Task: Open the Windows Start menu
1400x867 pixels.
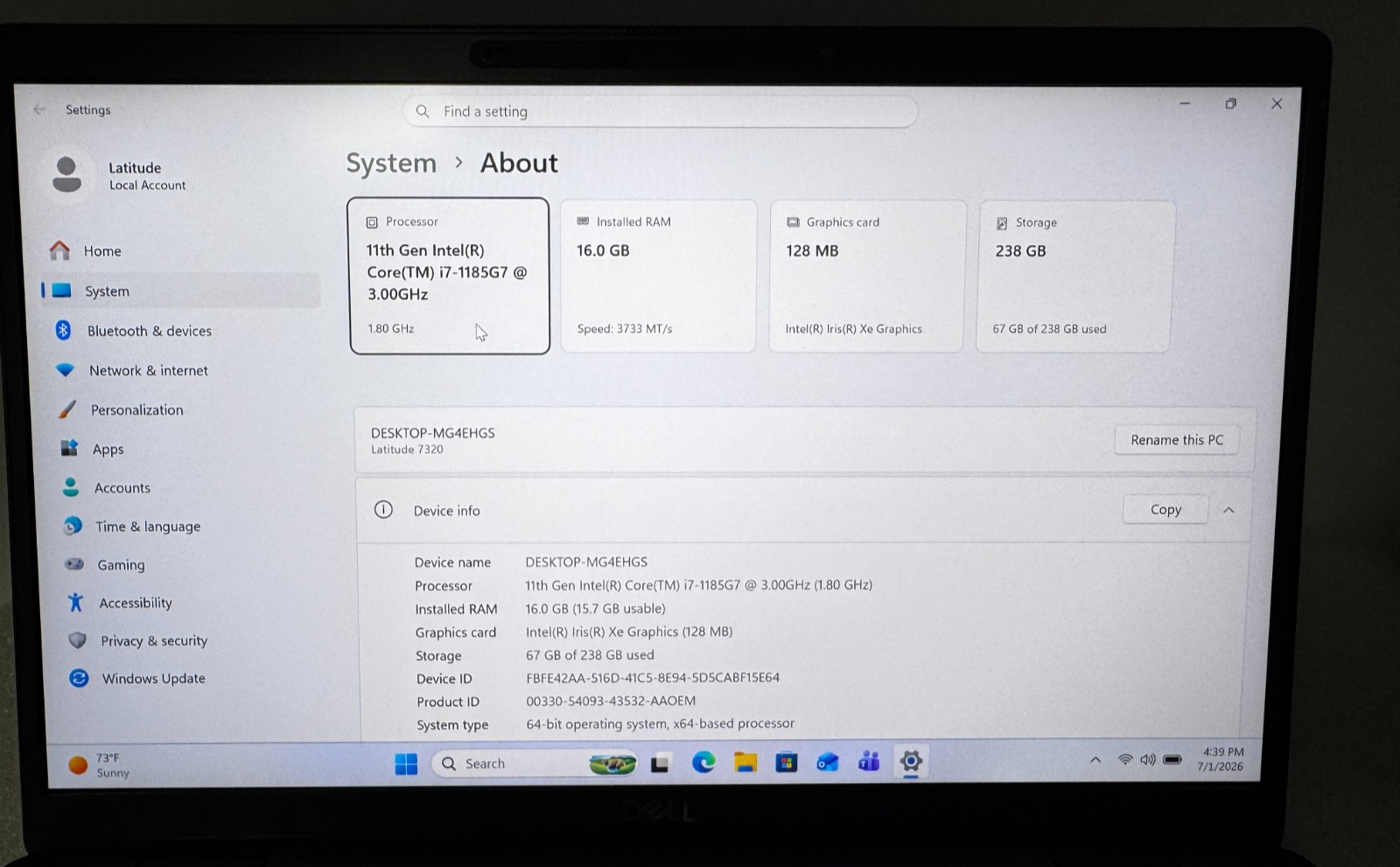Action: coord(406,764)
